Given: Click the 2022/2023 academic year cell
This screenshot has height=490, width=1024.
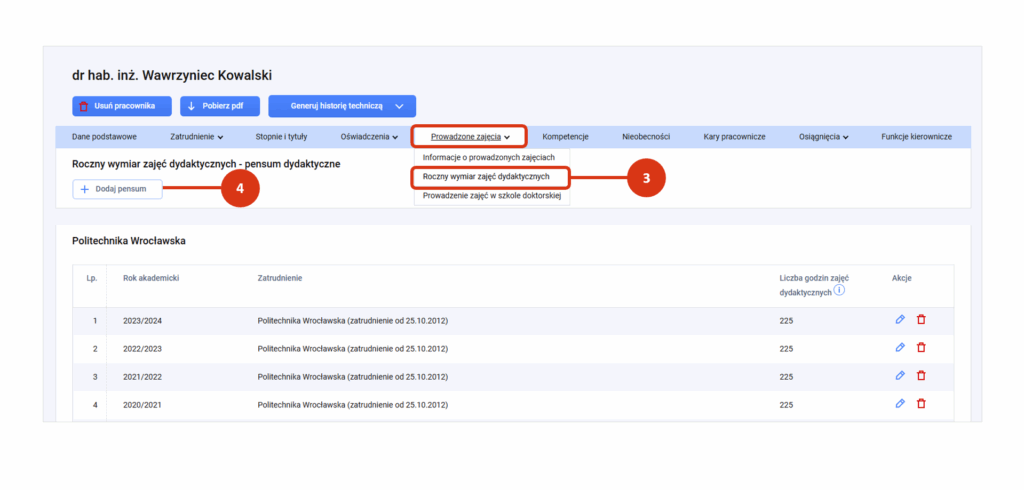Looking at the screenshot, I should (x=142, y=349).
